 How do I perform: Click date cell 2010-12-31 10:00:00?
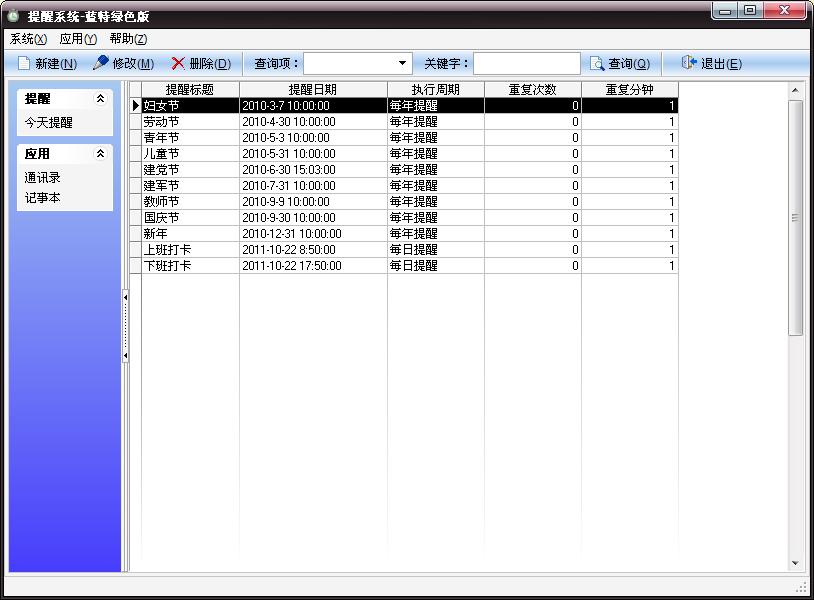tap(313, 234)
